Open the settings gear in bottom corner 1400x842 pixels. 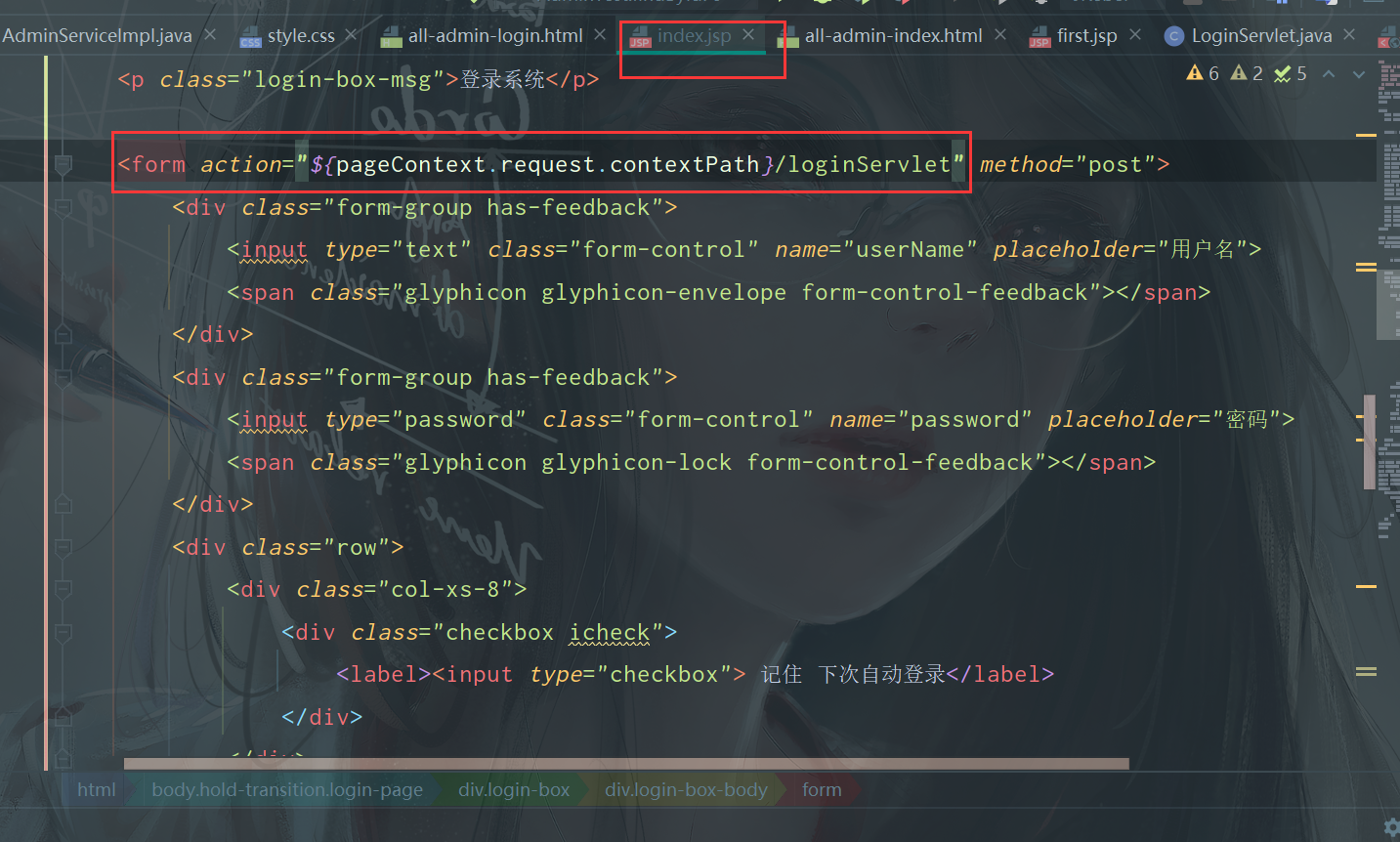[1392, 827]
